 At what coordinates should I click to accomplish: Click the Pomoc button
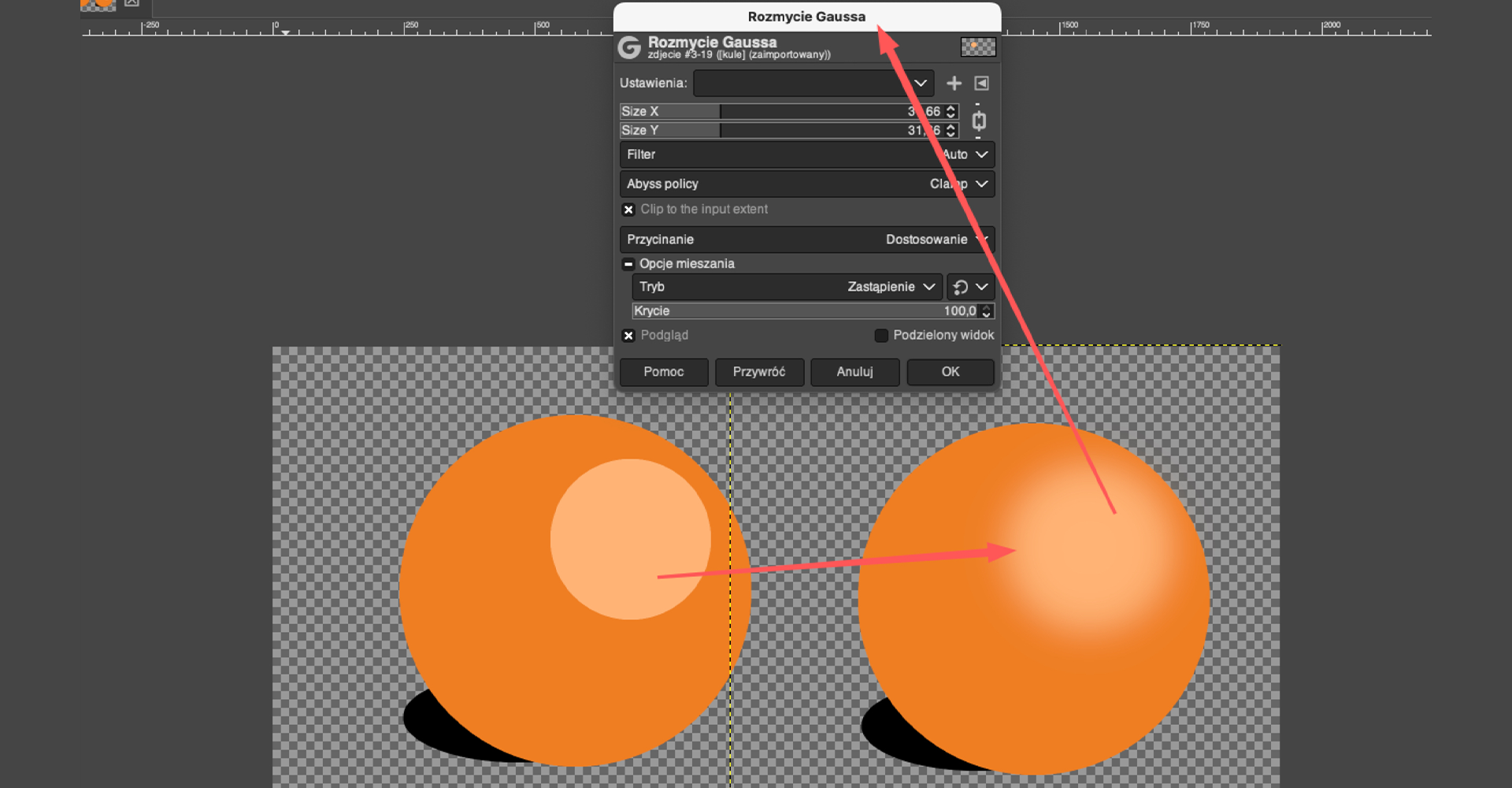[664, 372]
